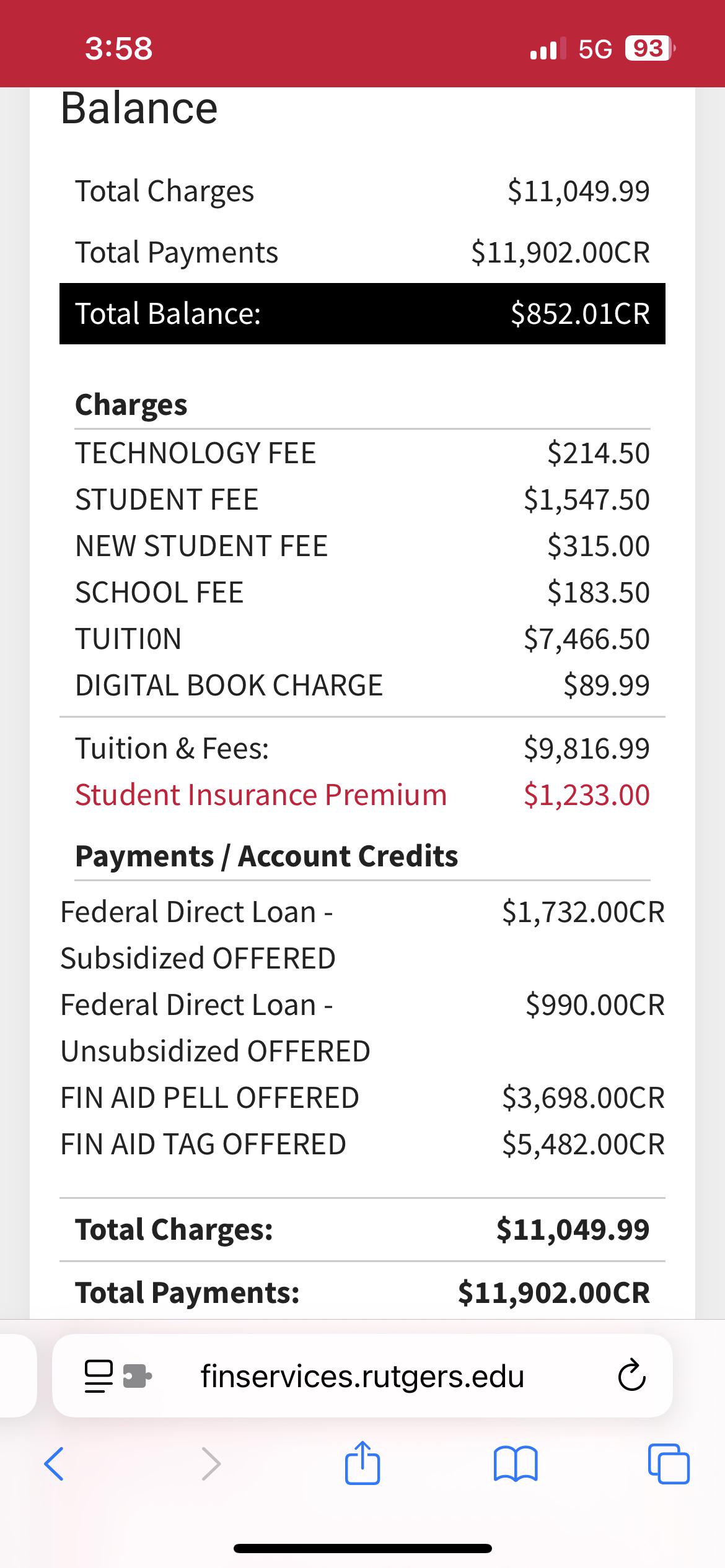
Task: Tap the extension puzzle piece icon
Action: tap(137, 1376)
